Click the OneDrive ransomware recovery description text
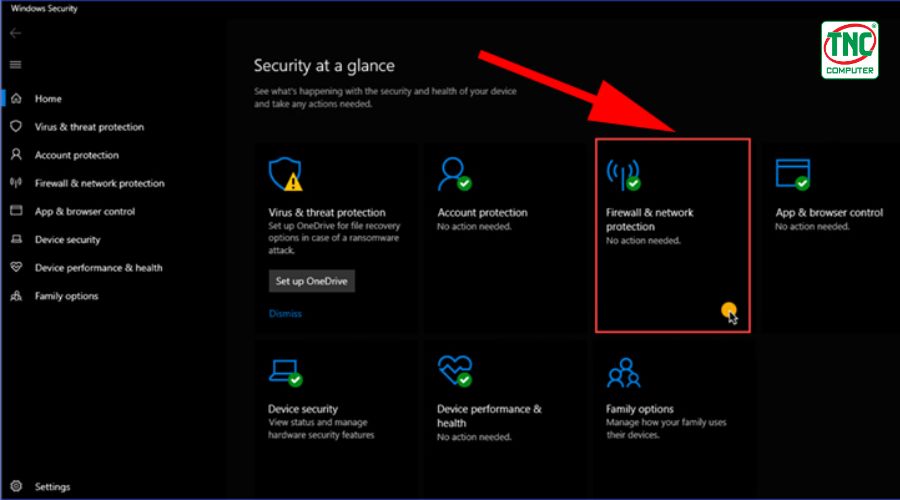The height and width of the screenshot is (500, 900). point(334,238)
